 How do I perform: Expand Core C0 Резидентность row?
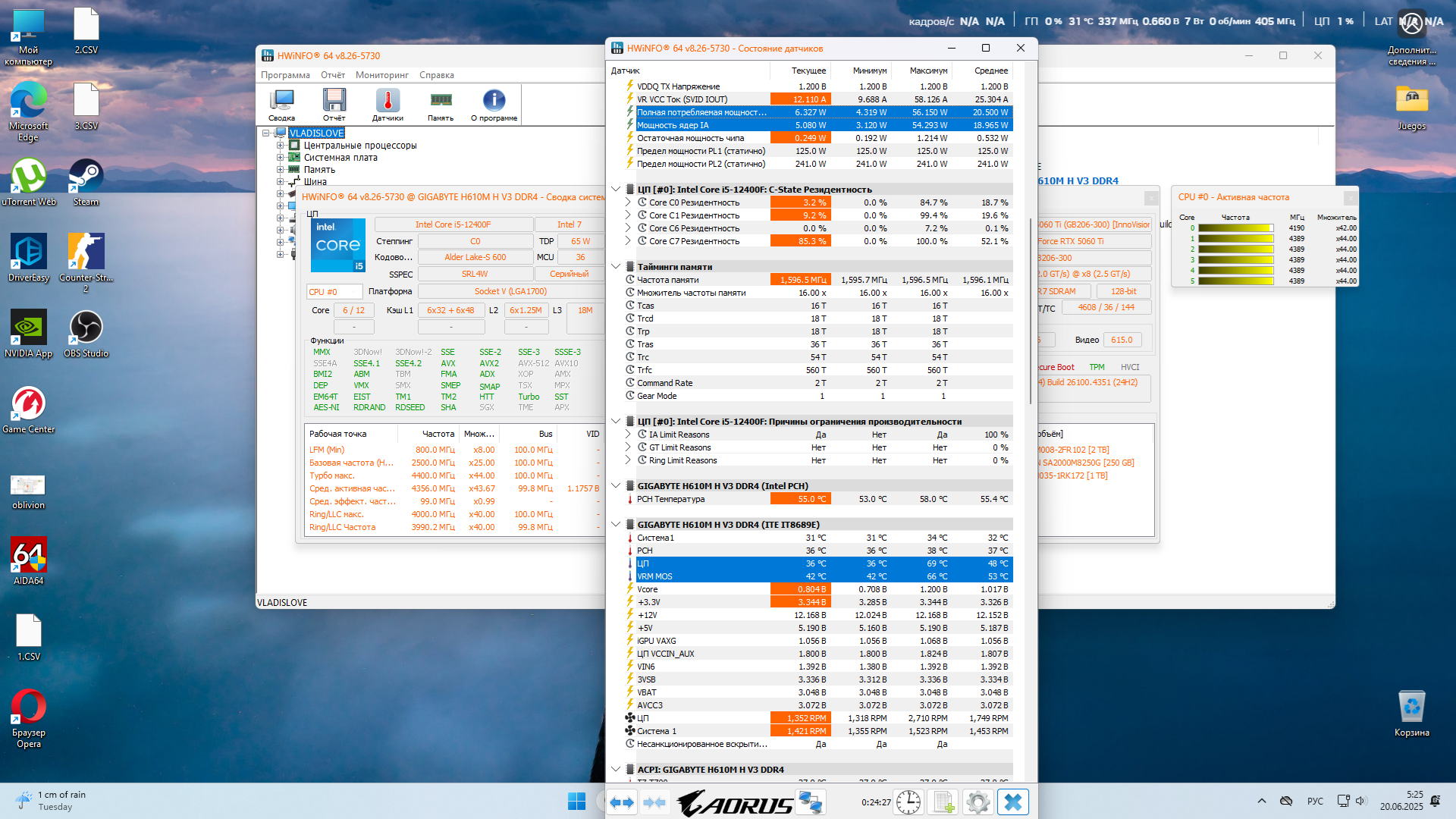(x=628, y=202)
